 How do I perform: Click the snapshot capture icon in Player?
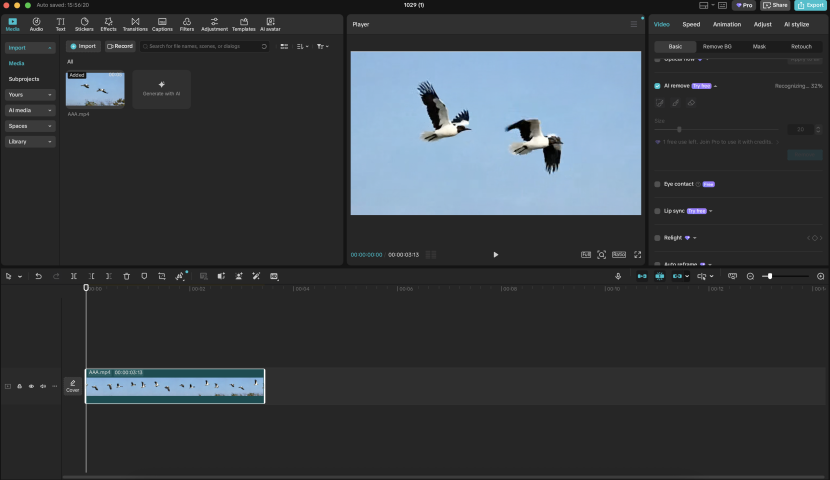601,255
